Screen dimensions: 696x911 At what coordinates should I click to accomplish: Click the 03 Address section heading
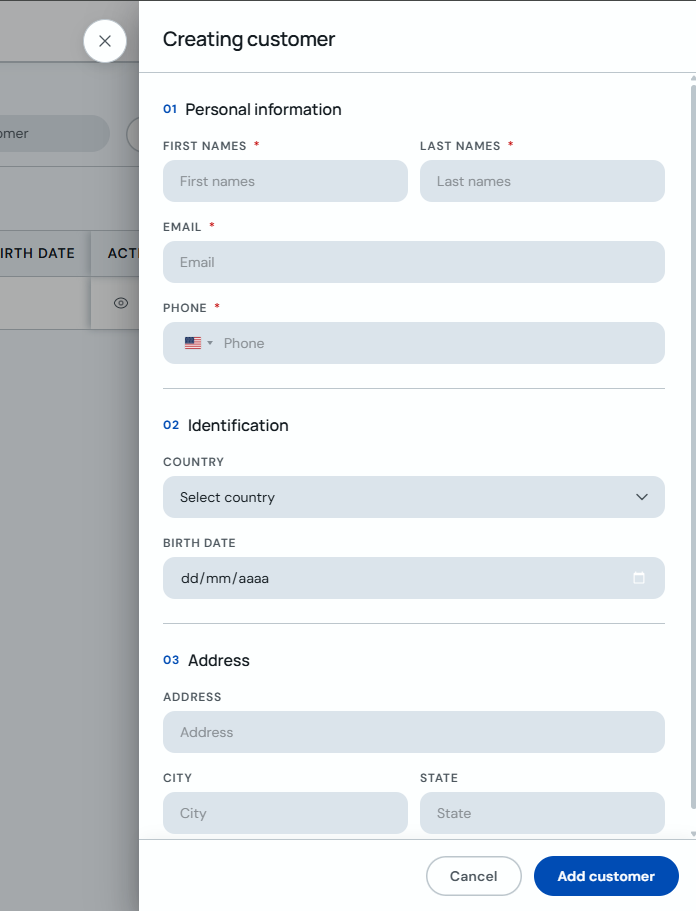click(x=206, y=661)
